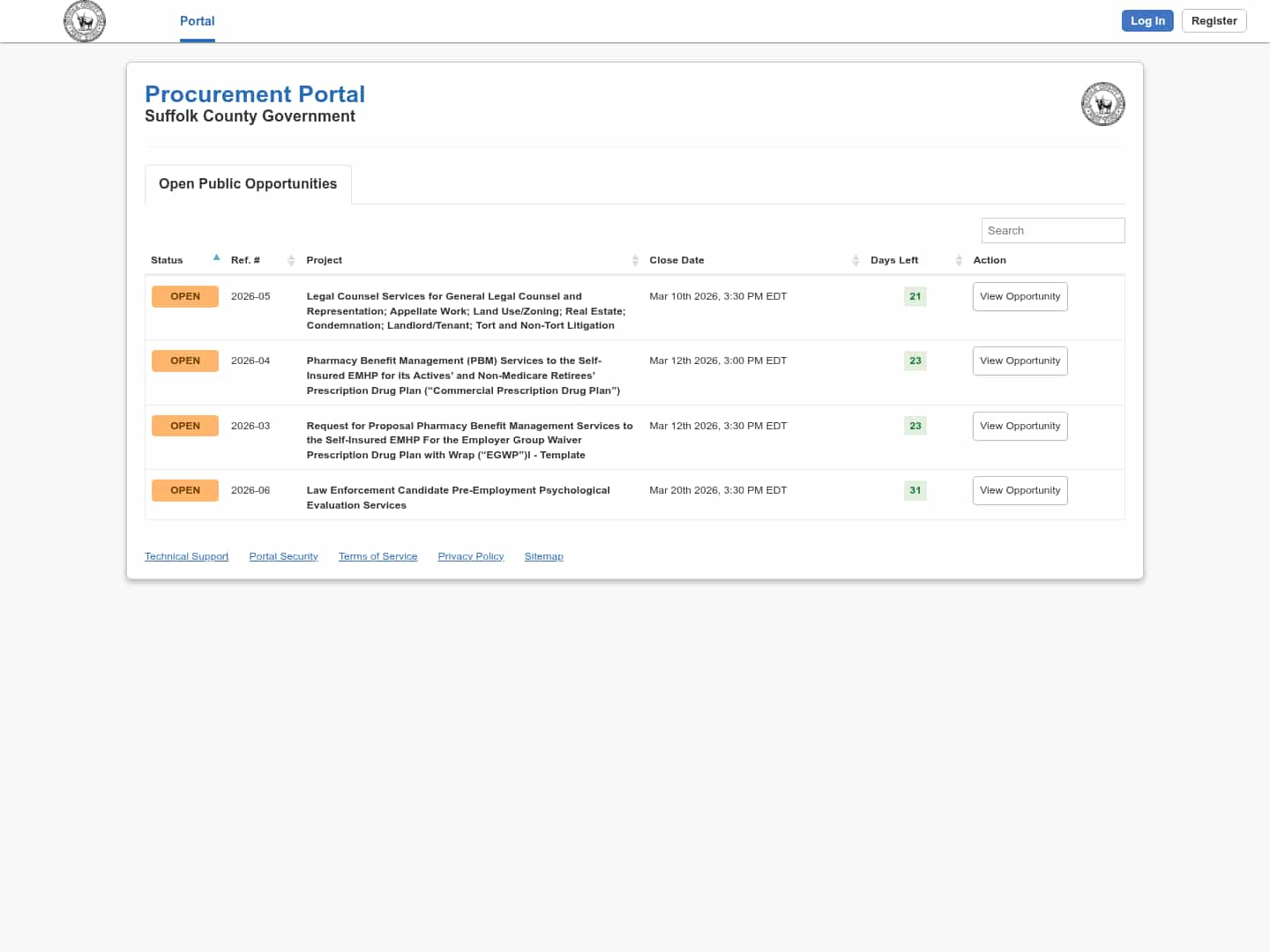Open the Privacy Policy footer link

pos(470,557)
